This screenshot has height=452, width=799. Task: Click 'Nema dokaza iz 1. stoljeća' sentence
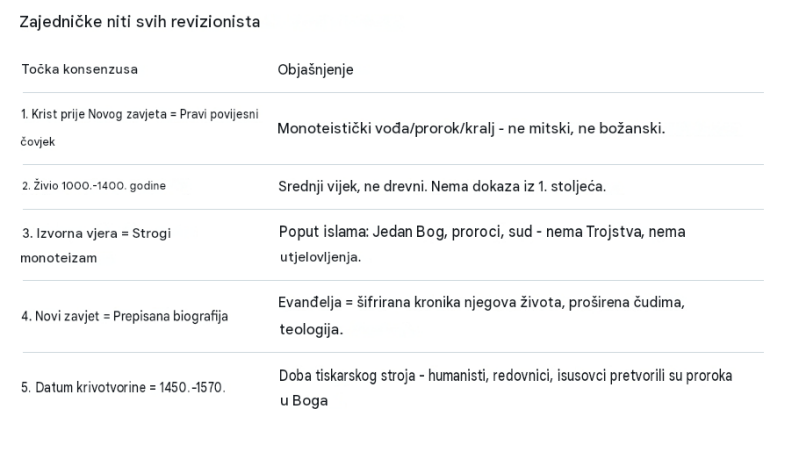[x=518, y=187]
